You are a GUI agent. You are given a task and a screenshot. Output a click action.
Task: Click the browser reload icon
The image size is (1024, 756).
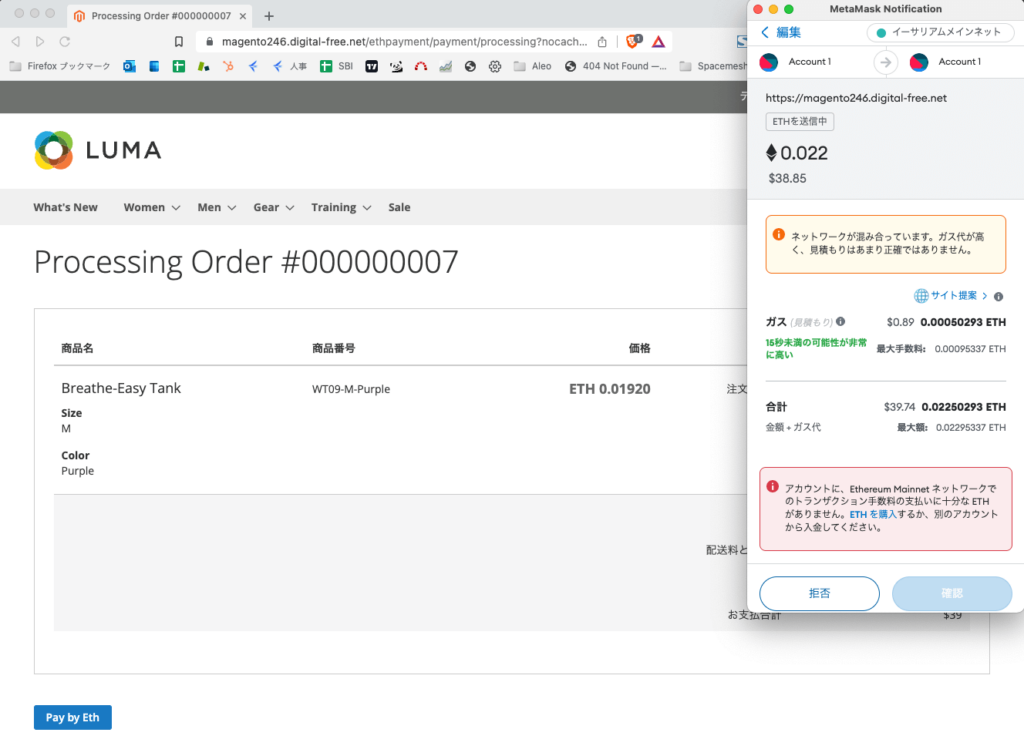click(65, 42)
